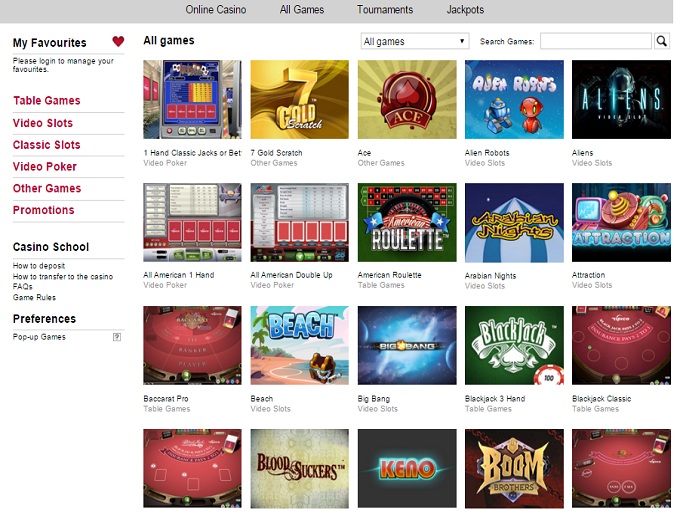Screen dimensions: 680x511
Task: Expand the All games filter dropdown
Action: (414, 41)
